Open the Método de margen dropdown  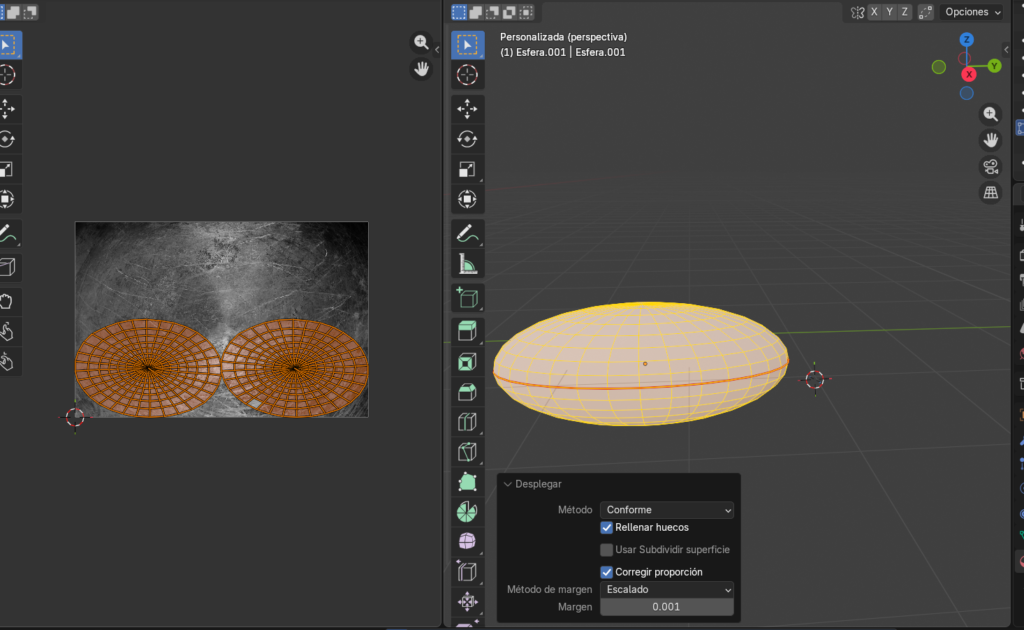667,590
